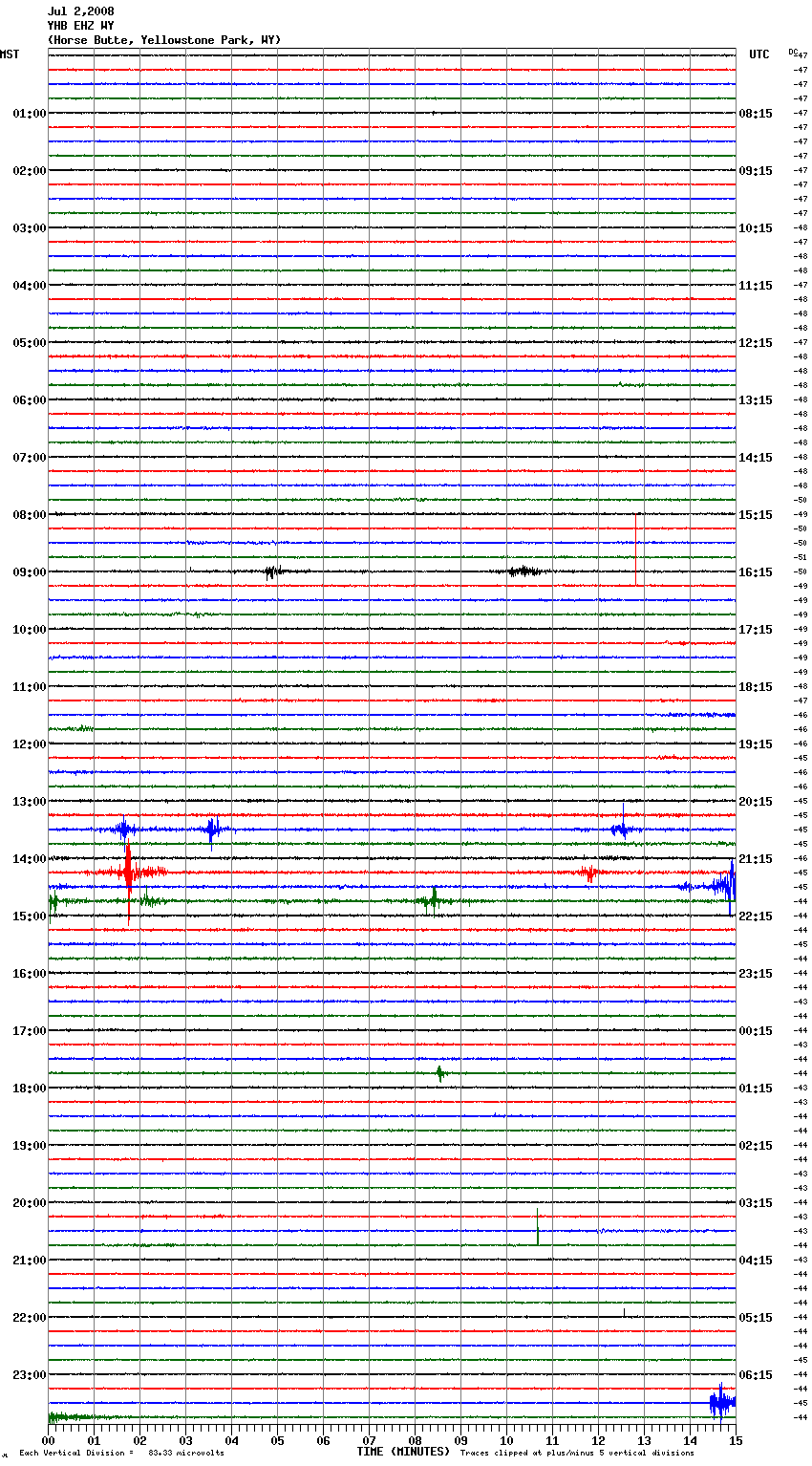Click minute '12' on the bottom axis
Viewport: 812px width, 1466px height.
(x=598, y=1440)
